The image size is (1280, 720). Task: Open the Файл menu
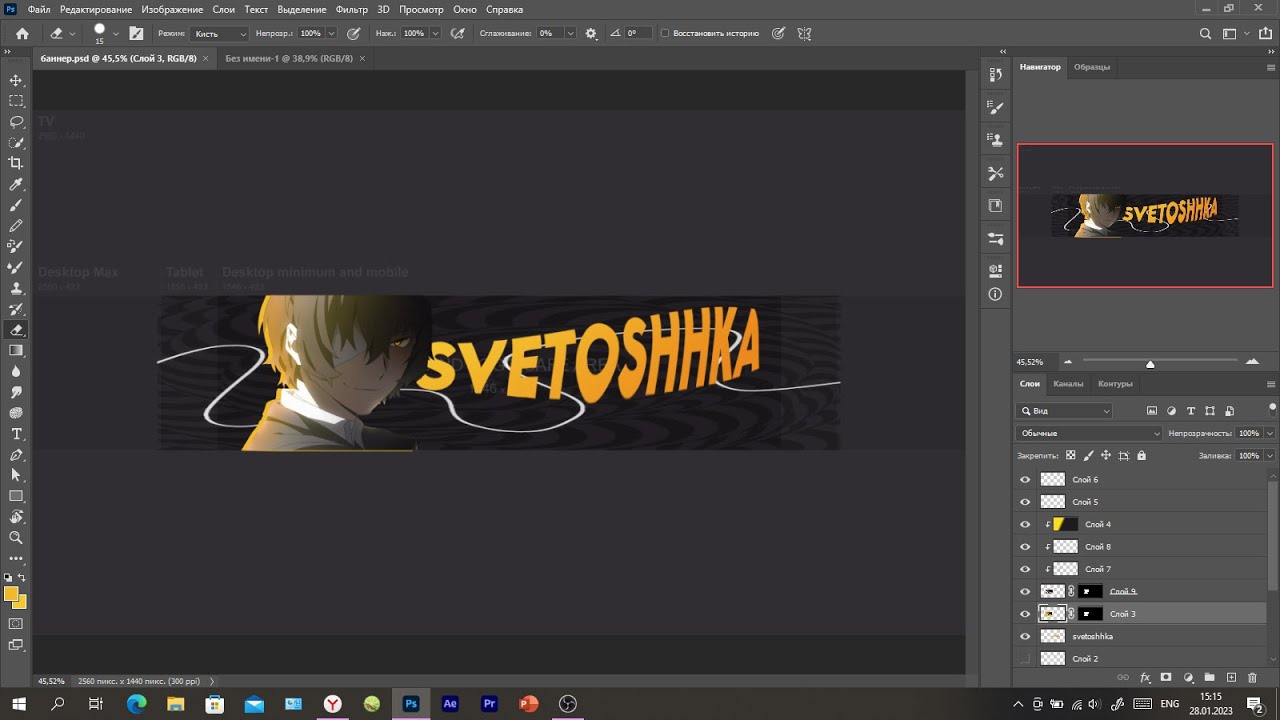39,9
